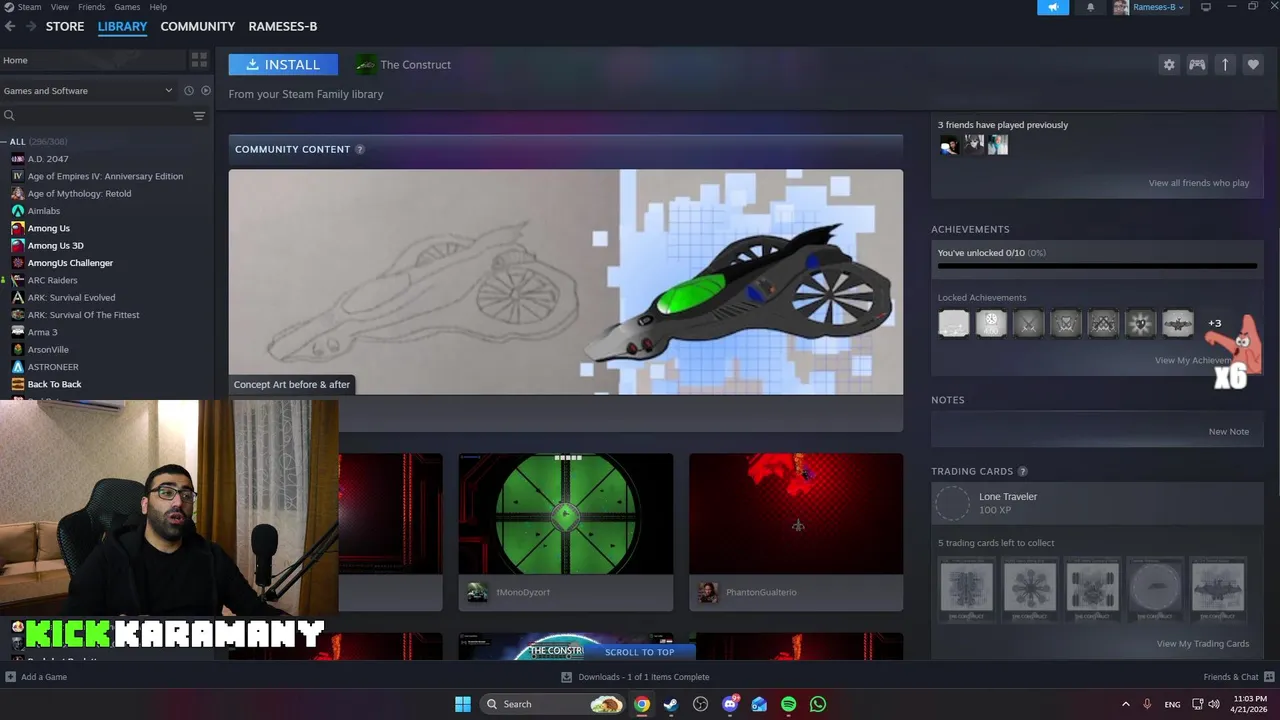
Task: Open the Friends menu
Action: [x=91, y=7]
